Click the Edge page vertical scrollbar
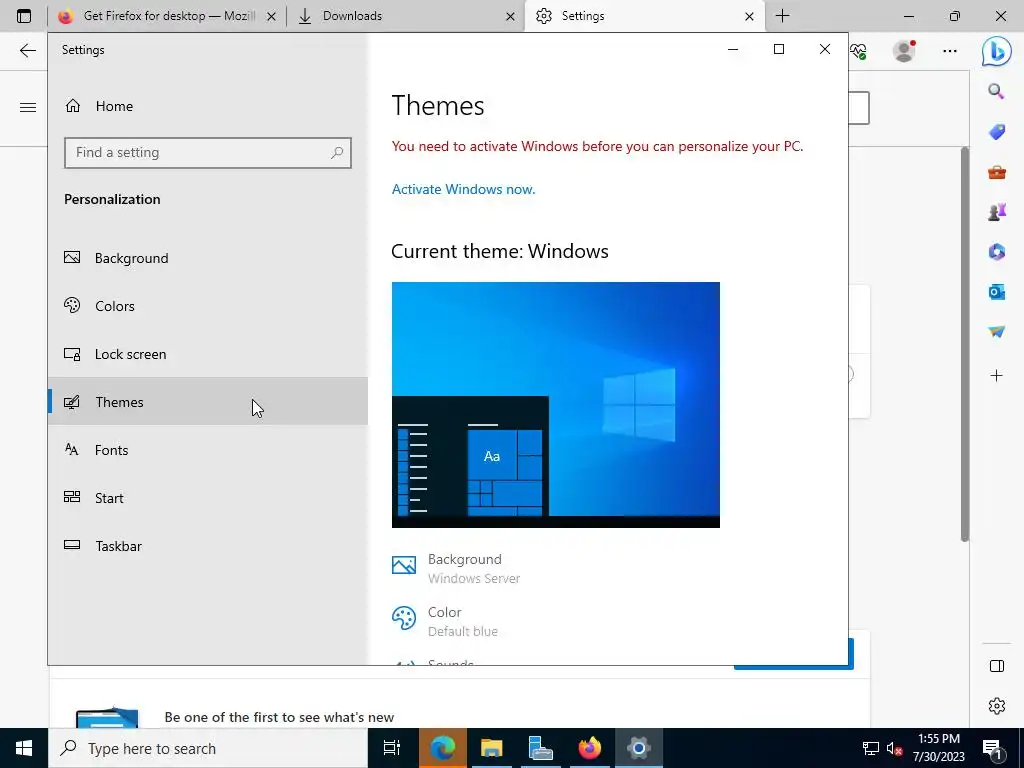The image size is (1024, 768). (x=965, y=344)
